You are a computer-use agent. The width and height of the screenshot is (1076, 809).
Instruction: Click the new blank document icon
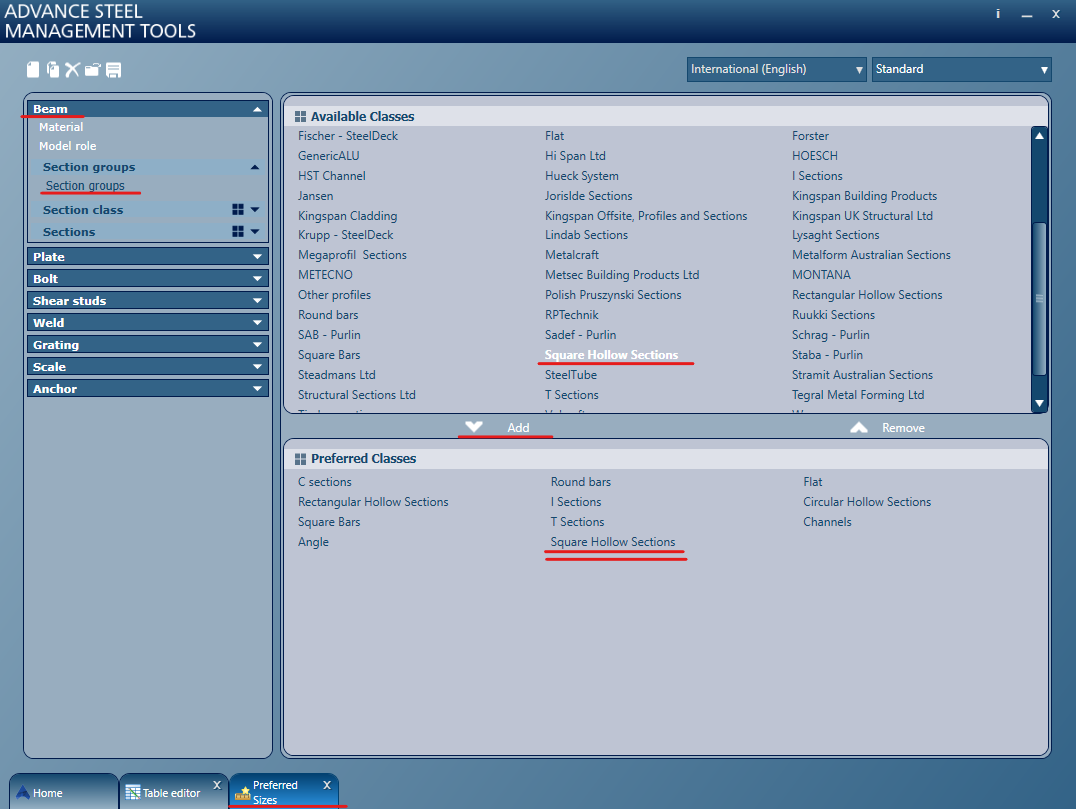(33, 69)
